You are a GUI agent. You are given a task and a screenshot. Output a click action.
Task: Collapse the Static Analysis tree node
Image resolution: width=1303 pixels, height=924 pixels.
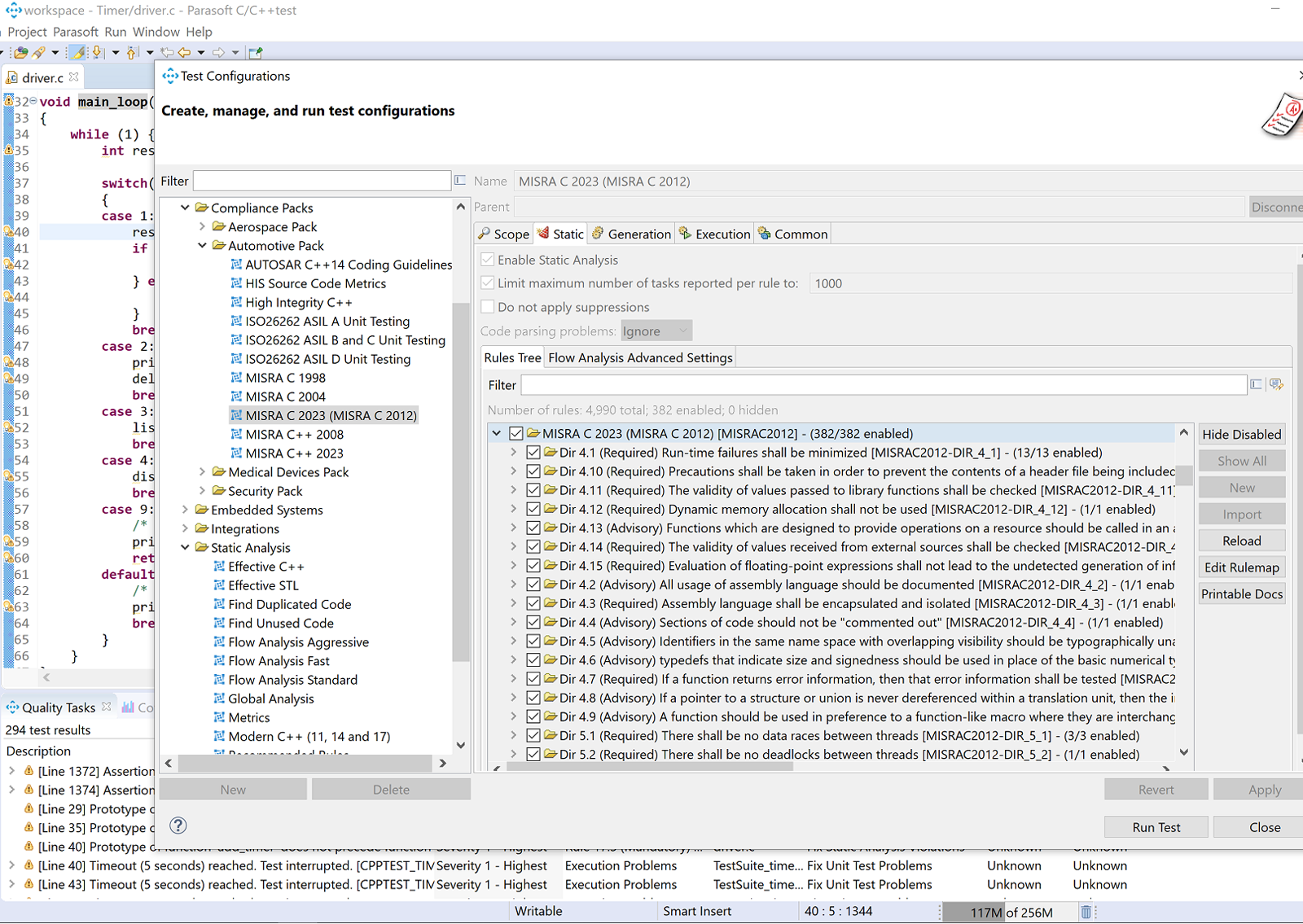[185, 547]
